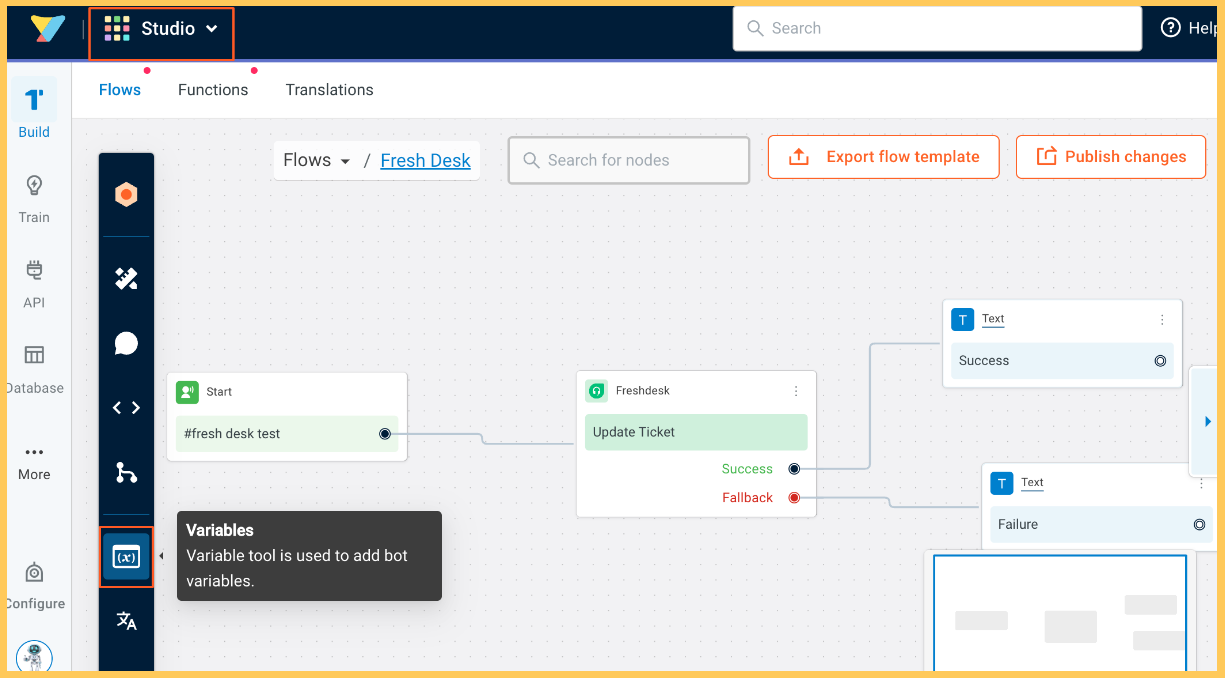Select the code node tool
This screenshot has height=678, width=1225.
pyautogui.click(x=126, y=408)
